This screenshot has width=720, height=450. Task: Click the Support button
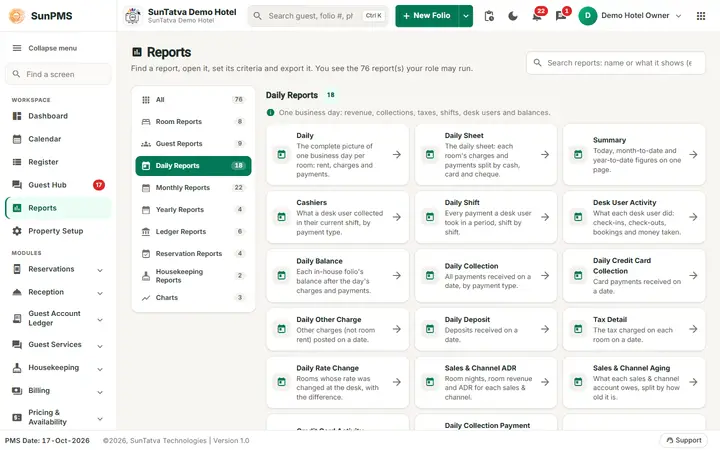pos(684,440)
